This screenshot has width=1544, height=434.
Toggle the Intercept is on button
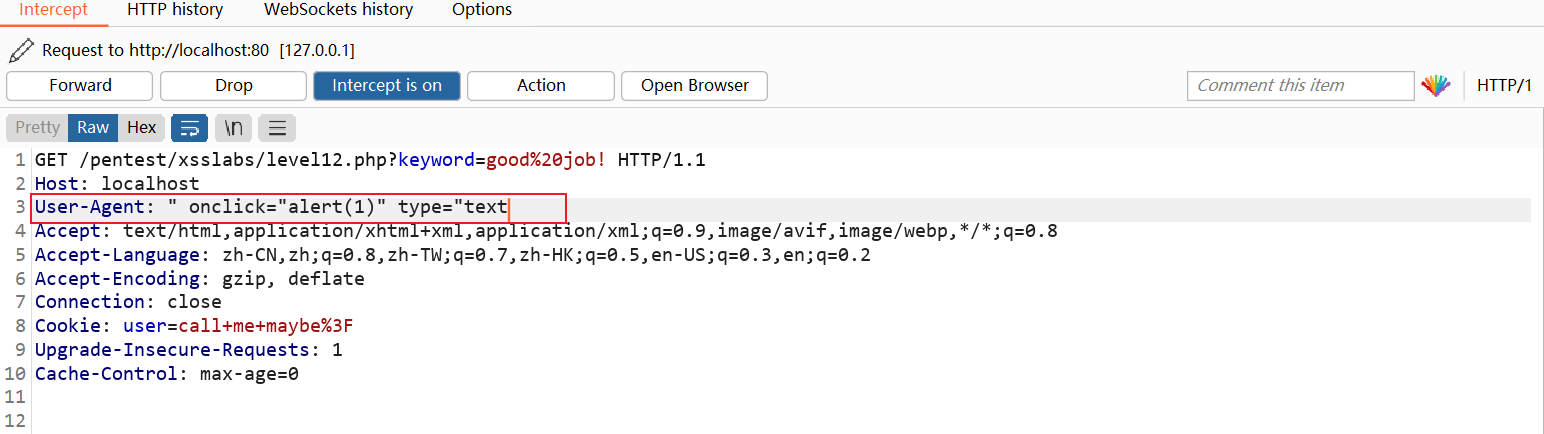[387, 86]
